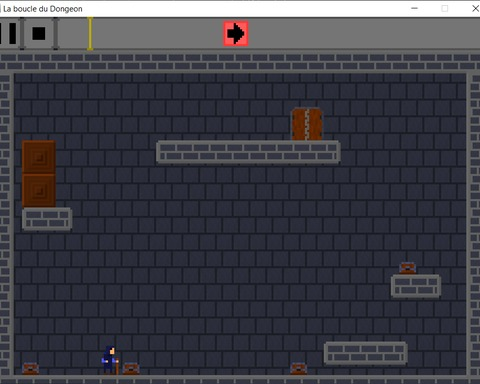480x384 pixels.
Task: Click the yellow timeline marker
Action: point(90,33)
